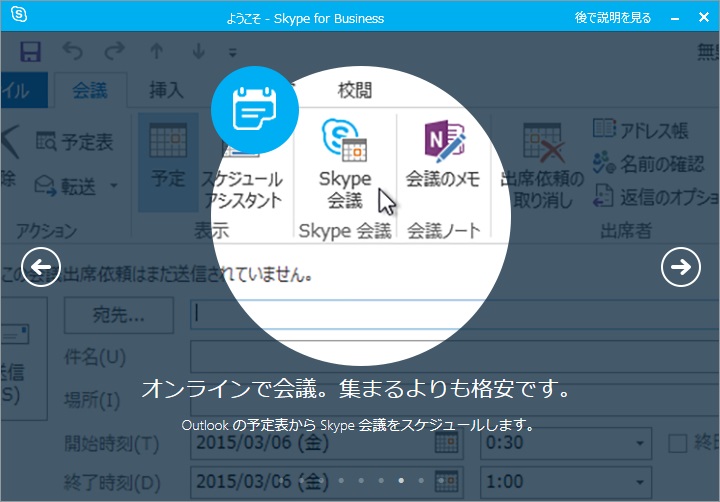Jump to the last page indicator dot
The width and height of the screenshot is (720, 502).
(441, 480)
